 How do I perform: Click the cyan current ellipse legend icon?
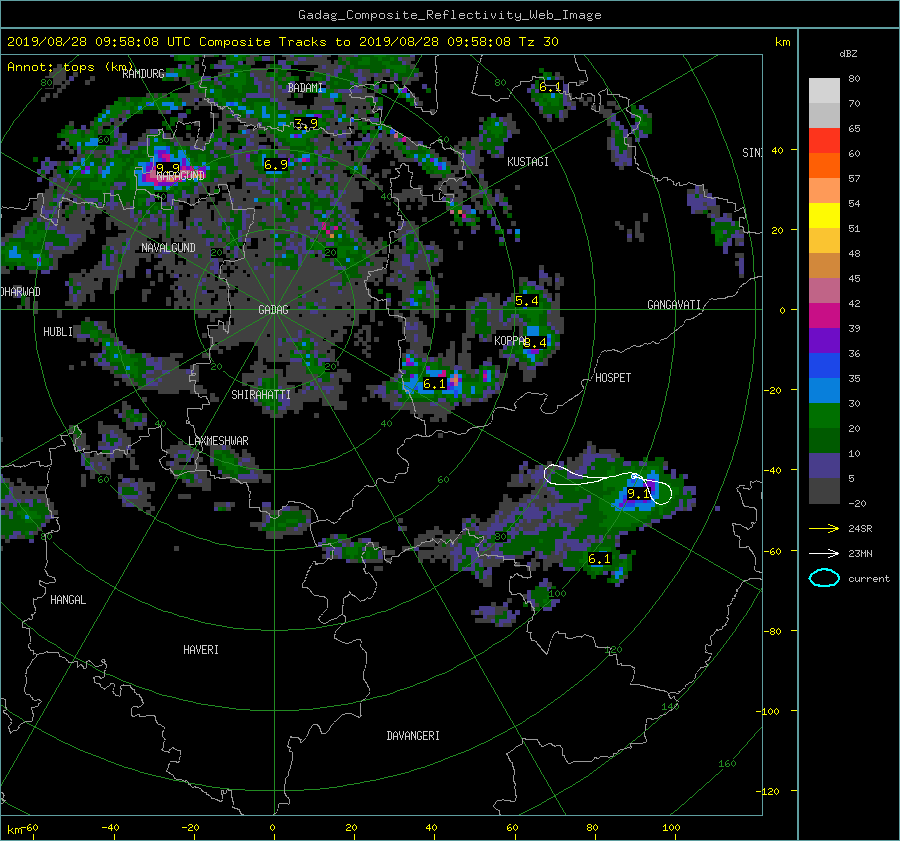(x=824, y=578)
